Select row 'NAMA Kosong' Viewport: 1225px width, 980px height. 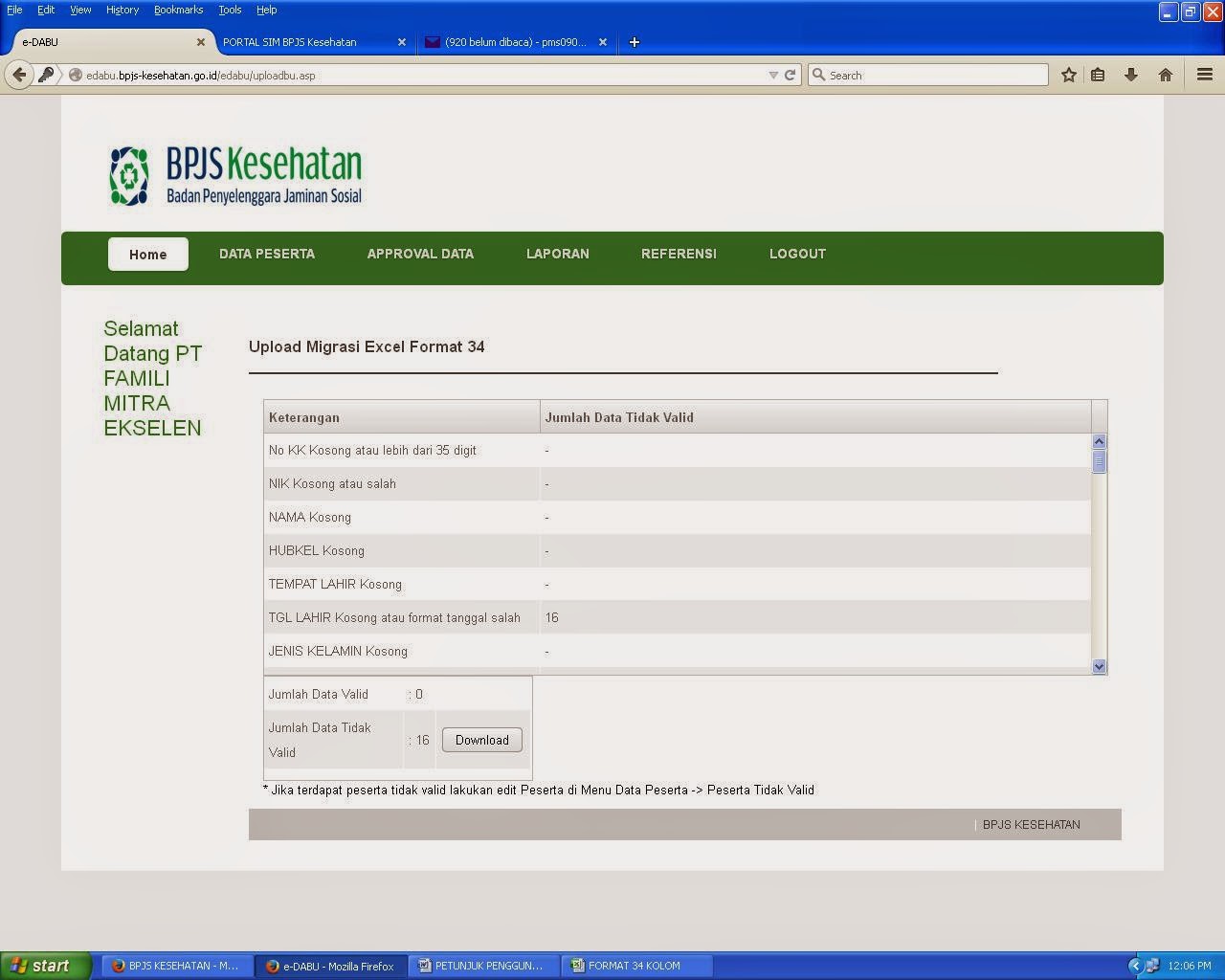tap(678, 517)
